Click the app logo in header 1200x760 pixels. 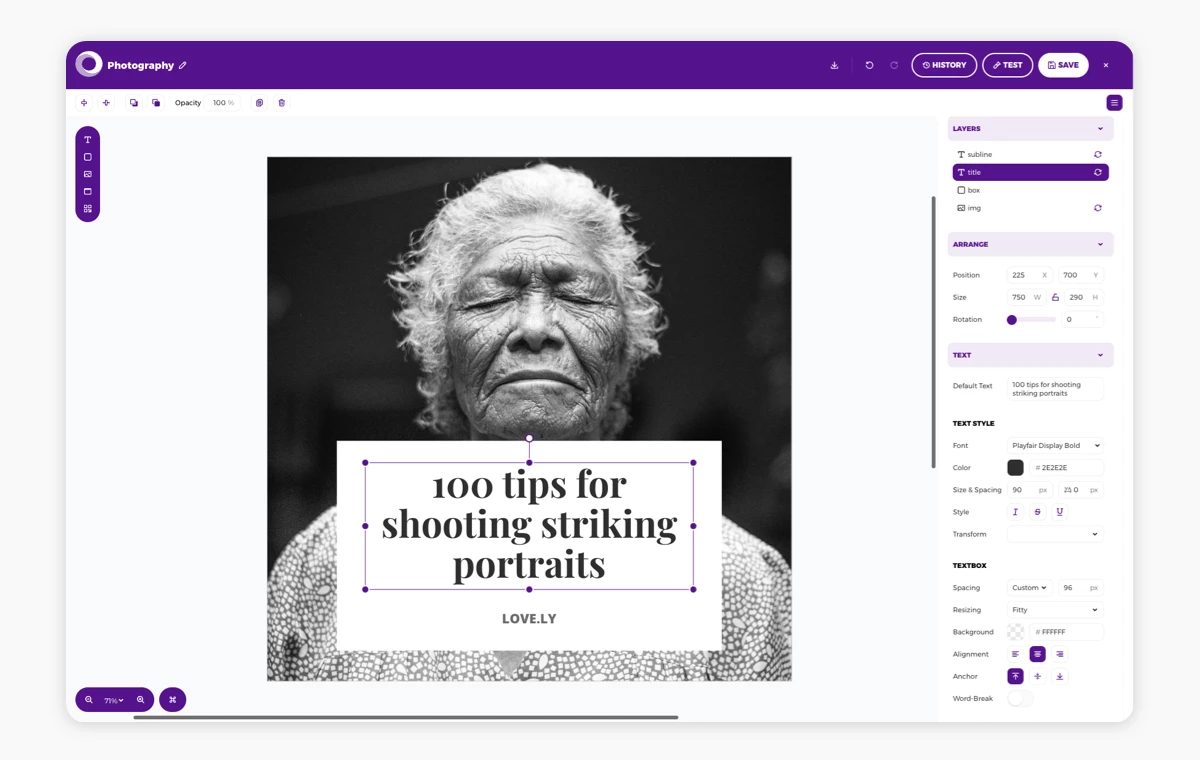coord(89,64)
